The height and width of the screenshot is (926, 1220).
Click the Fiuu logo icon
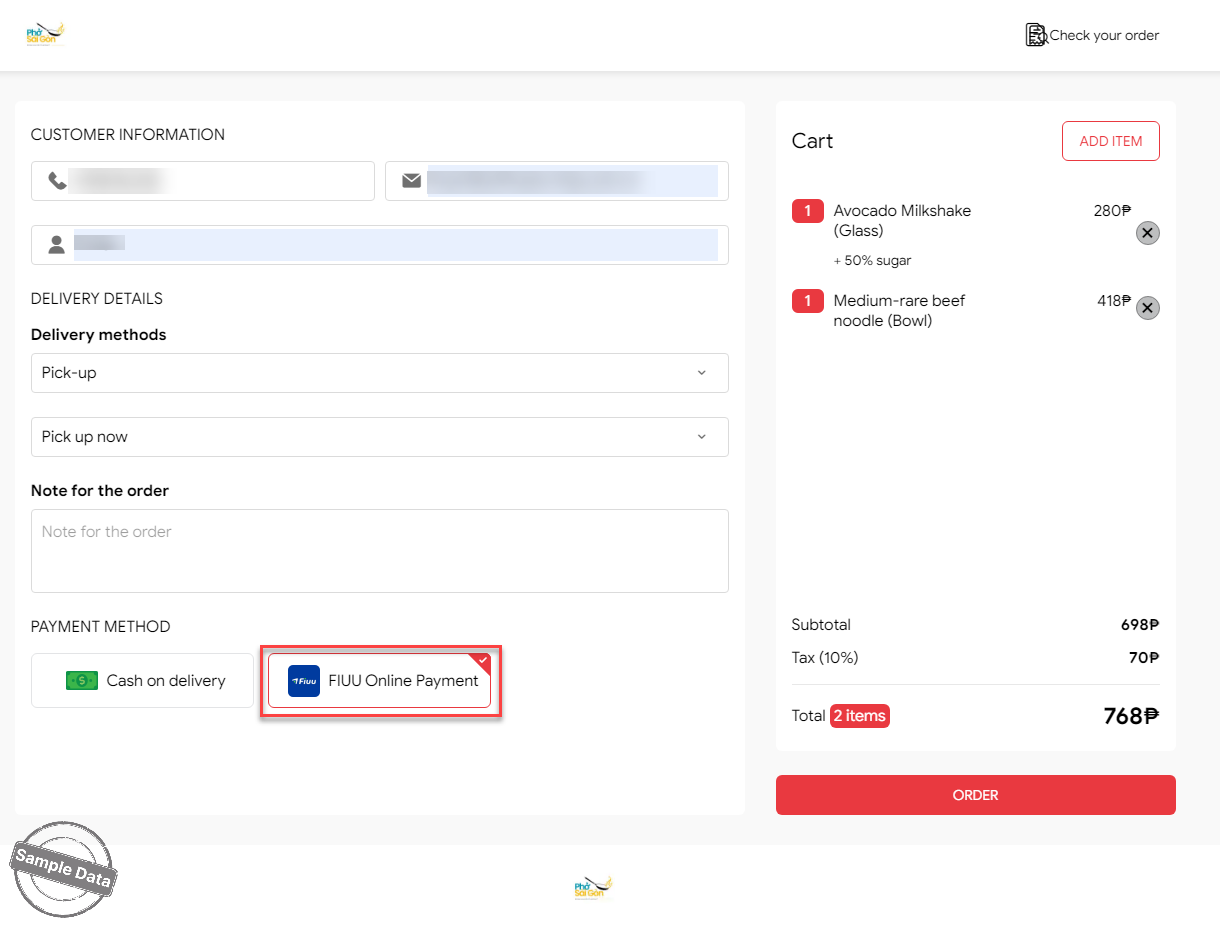[304, 681]
